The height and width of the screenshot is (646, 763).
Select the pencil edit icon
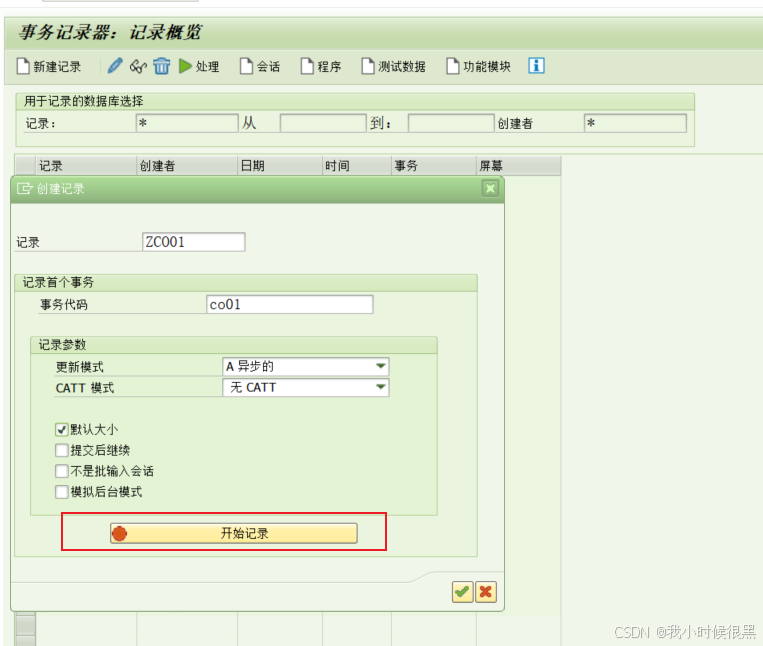point(115,66)
